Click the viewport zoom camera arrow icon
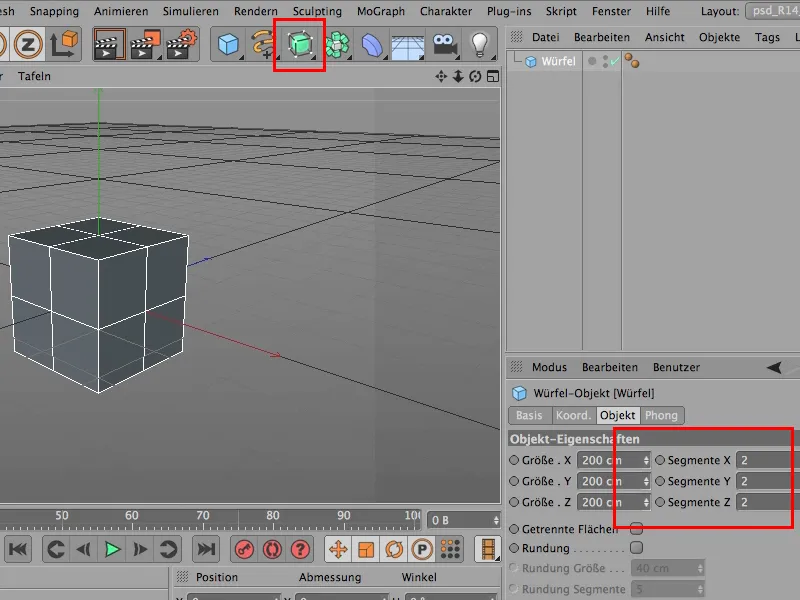 click(x=458, y=77)
